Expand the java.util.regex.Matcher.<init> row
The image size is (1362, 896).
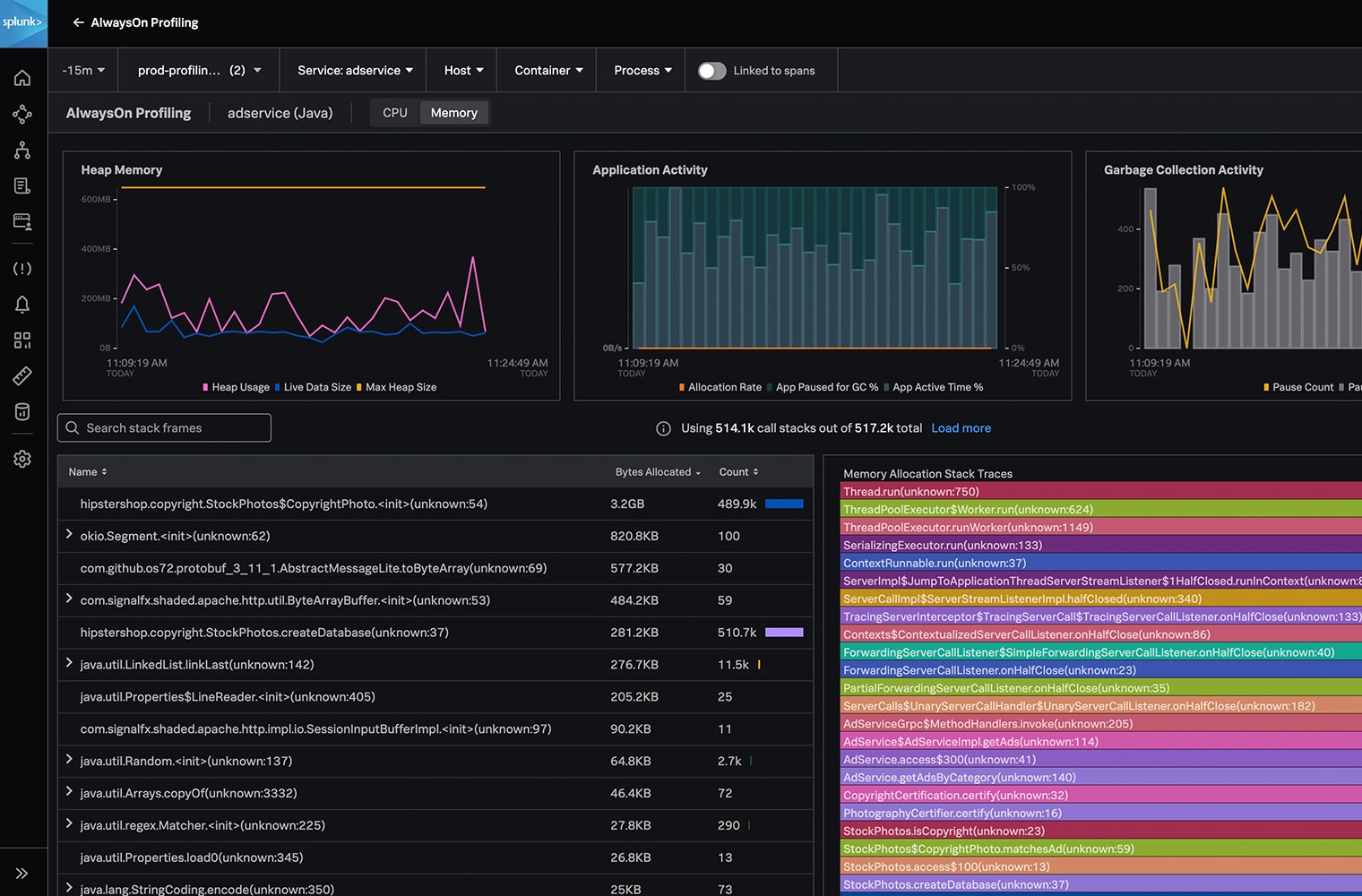[69, 824]
